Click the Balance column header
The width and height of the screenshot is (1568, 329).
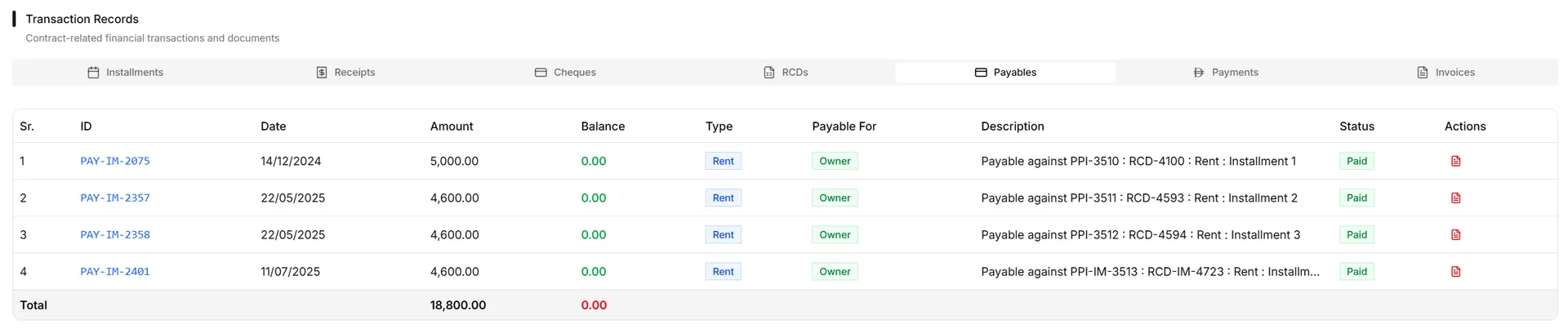point(603,126)
